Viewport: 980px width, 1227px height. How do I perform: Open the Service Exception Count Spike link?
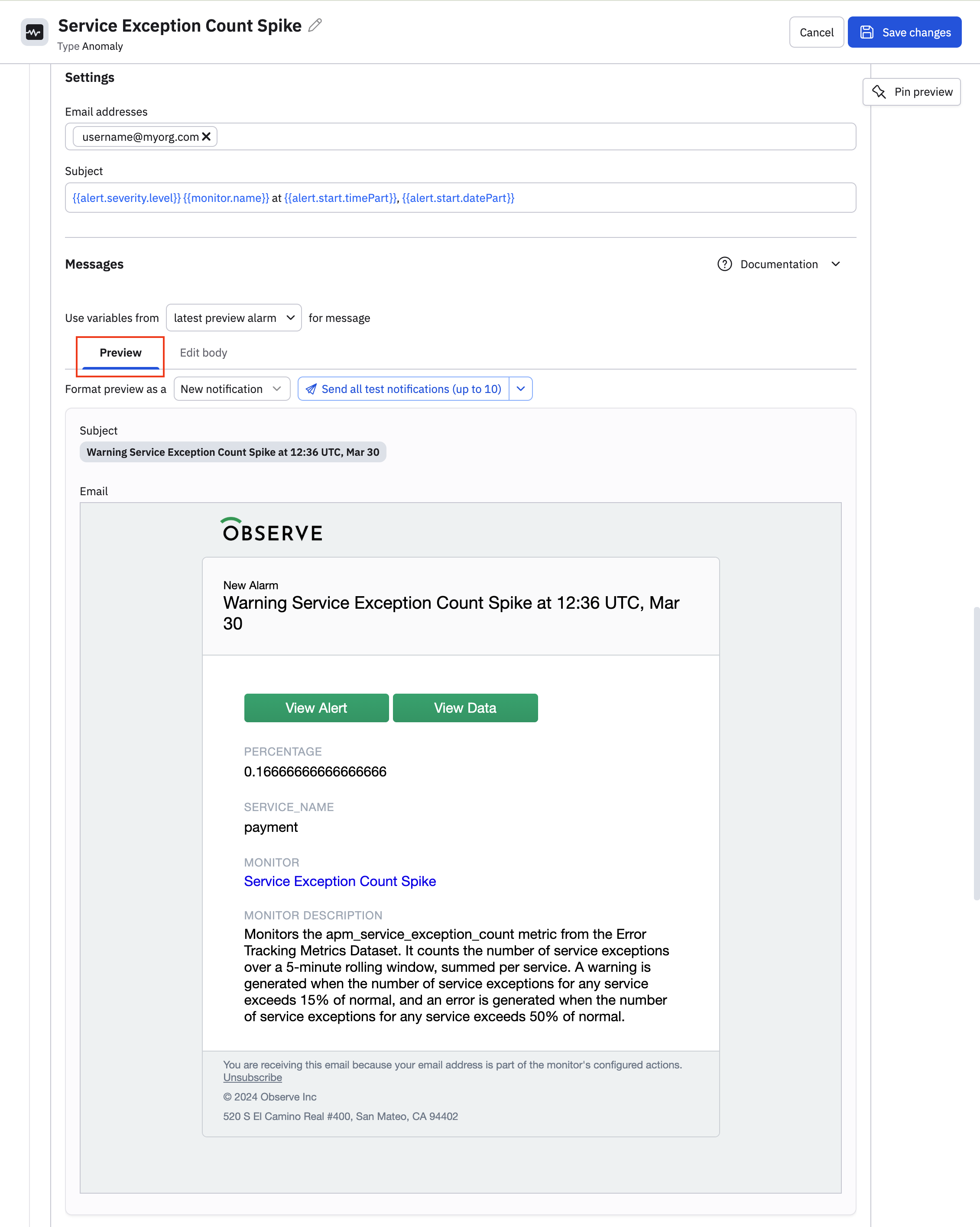coord(340,881)
